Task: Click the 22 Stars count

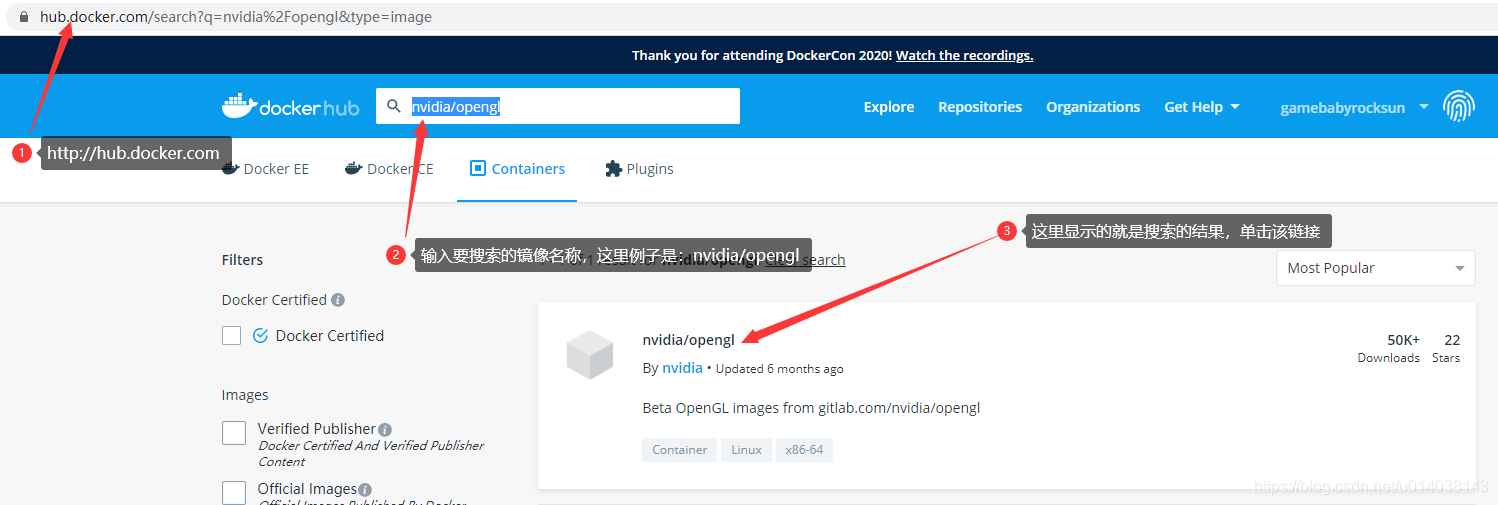Action: coord(1446,348)
